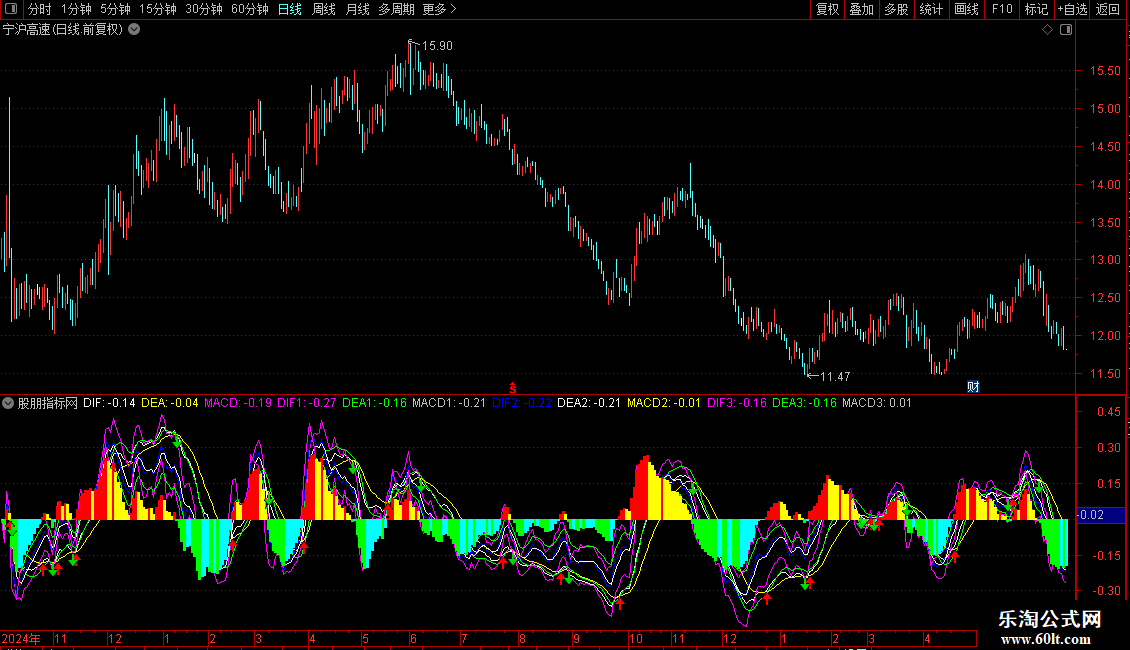
Task: Click the DIF1: -0.27 indicator value
Action: click(306, 403)
